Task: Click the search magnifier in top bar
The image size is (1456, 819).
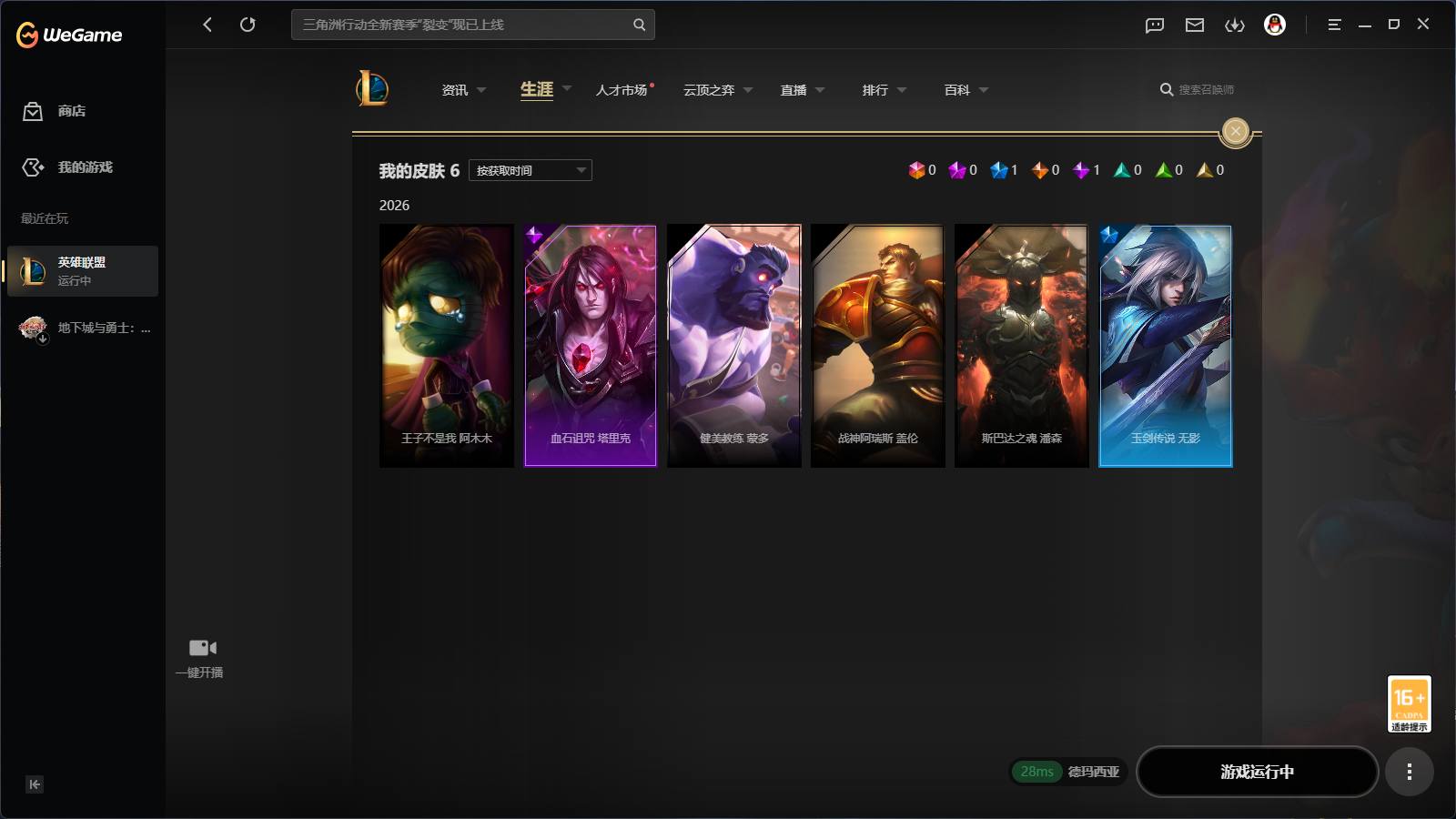Action: (x=639, y=25)
